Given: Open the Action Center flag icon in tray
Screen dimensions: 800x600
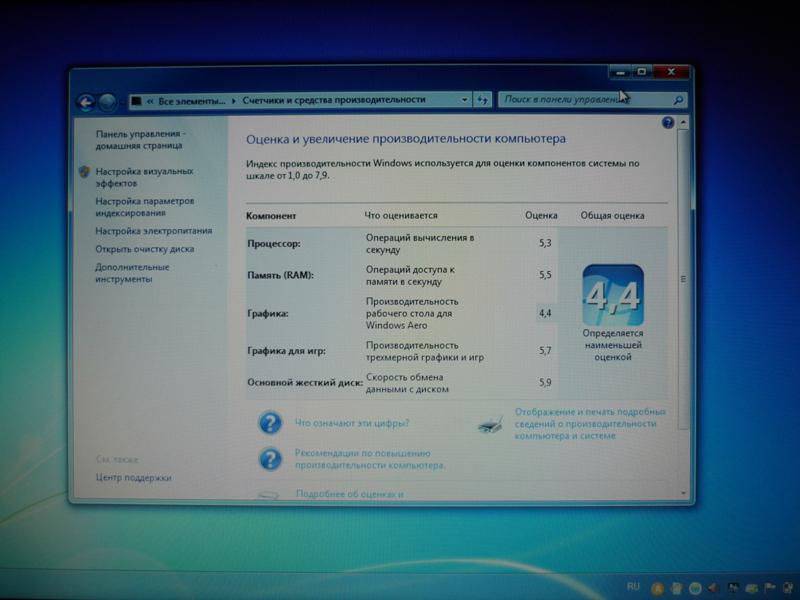Looking at the screenshot, I should tap(769, 588).
